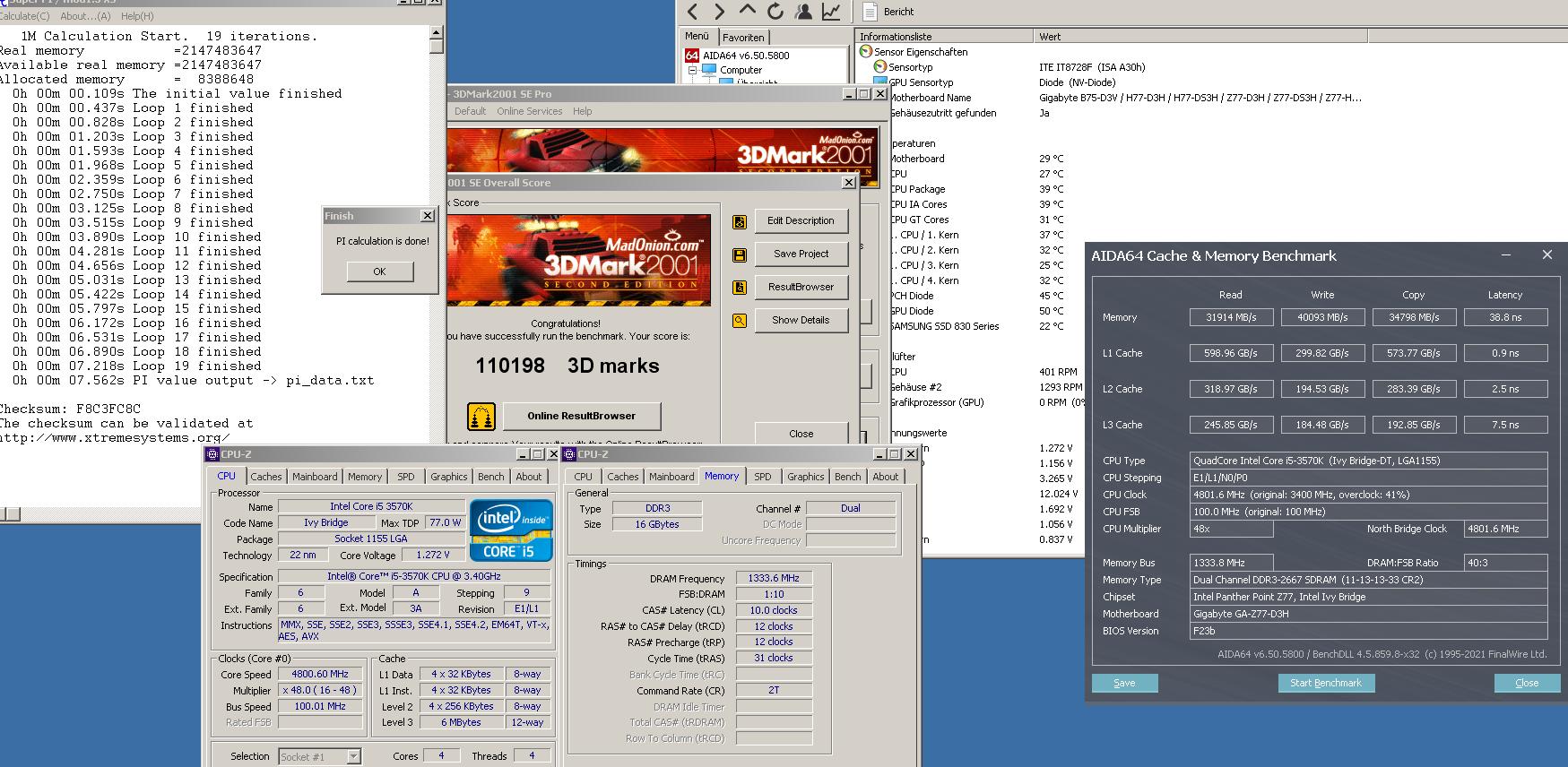Open the Memory tab in left CPU-Z
Viewport: 1568px width, 767px height.
365,477
